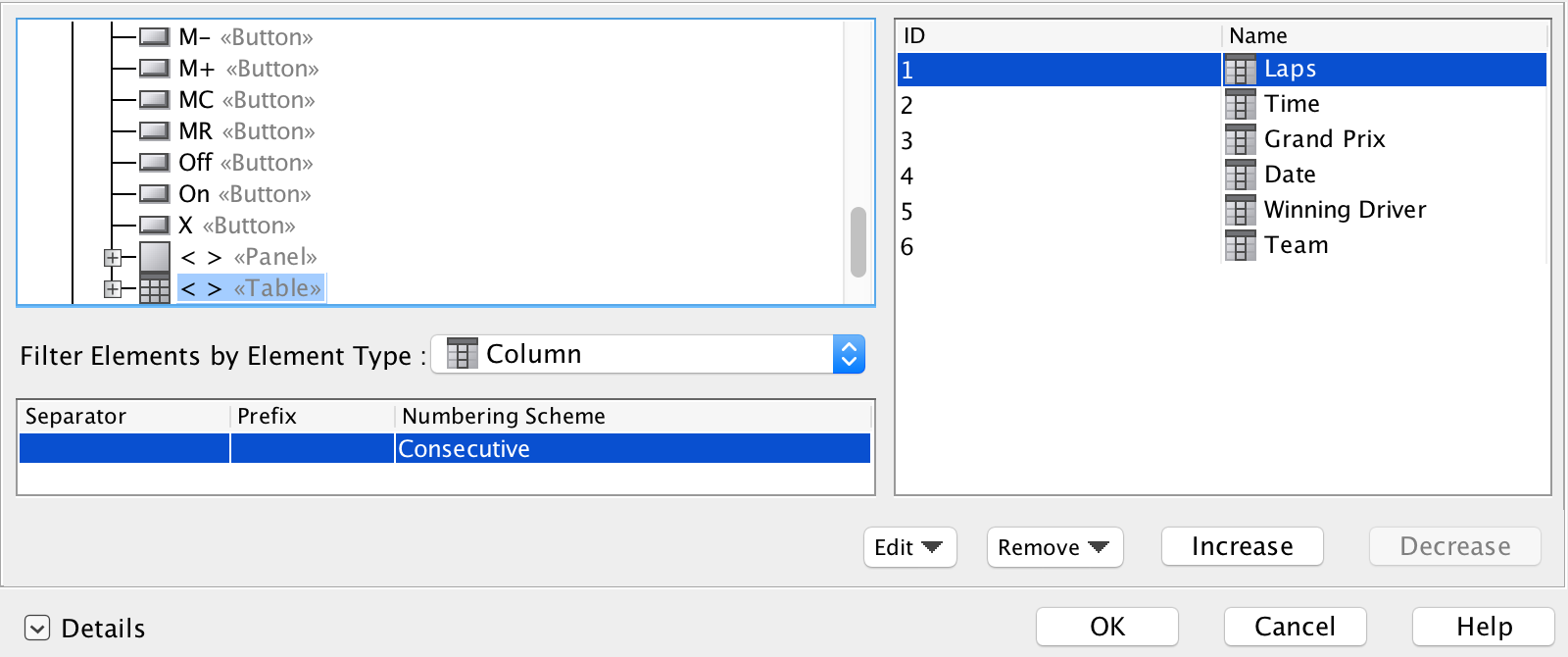Click the column icon beside Winning Driver

1240,210
